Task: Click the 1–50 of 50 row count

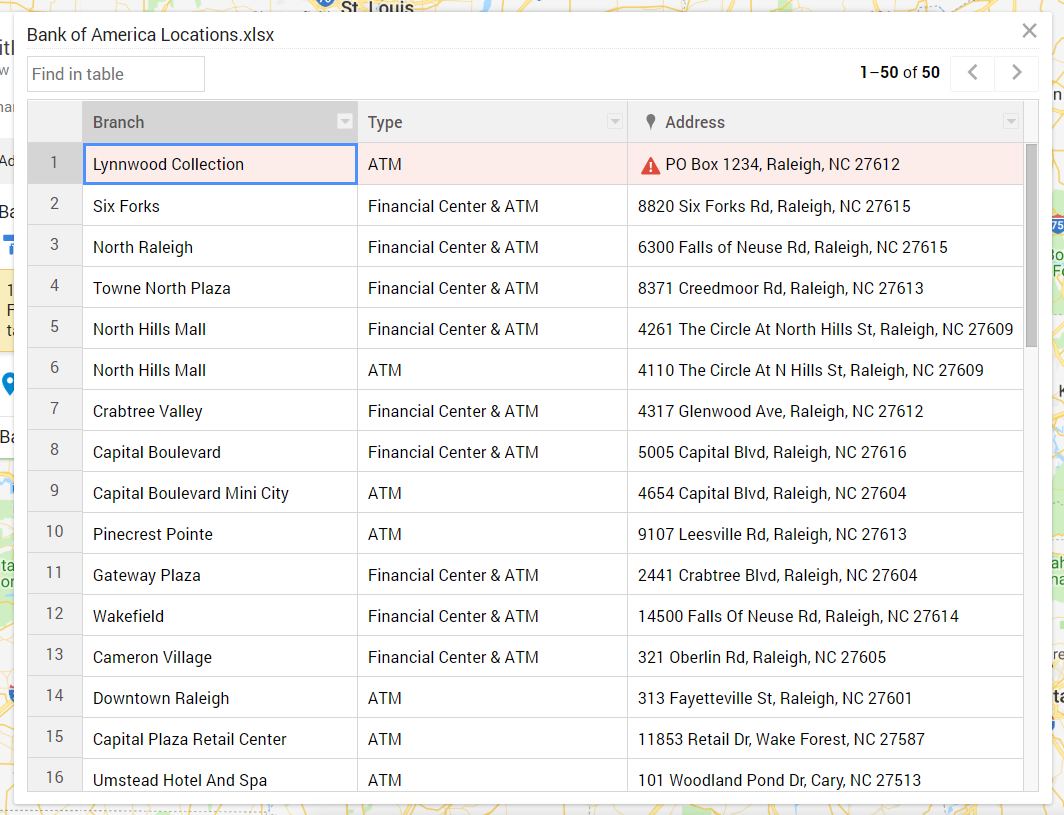Action: tap(900, 73)
